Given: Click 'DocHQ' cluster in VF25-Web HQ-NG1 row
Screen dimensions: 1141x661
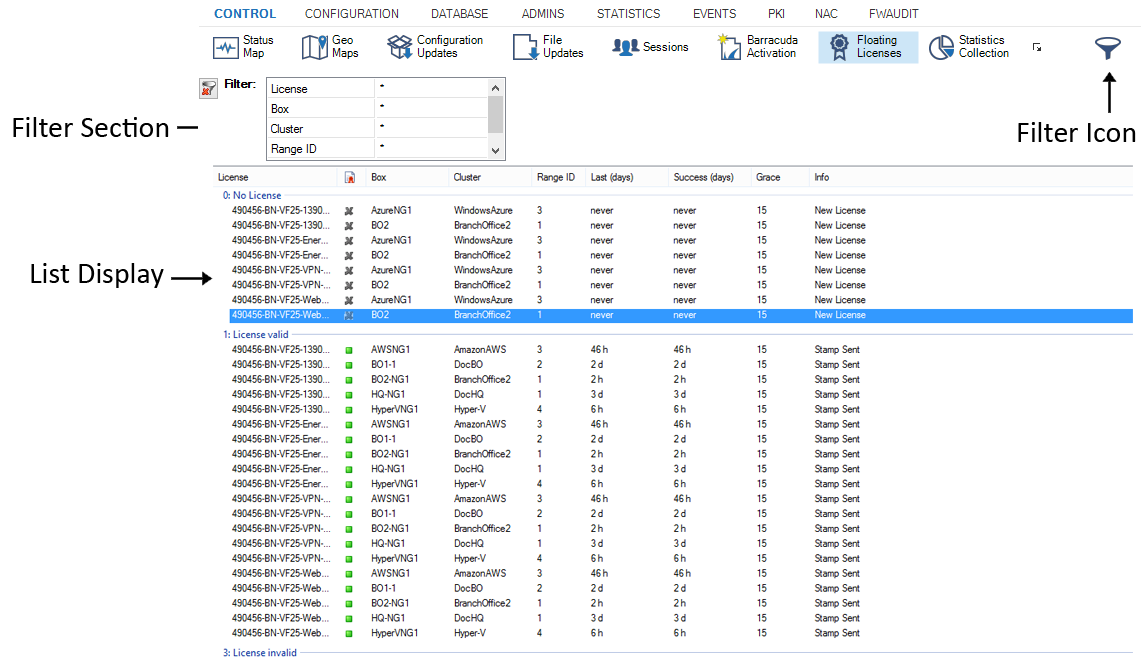Looking at the screenshot, I should tap(469, 619).
